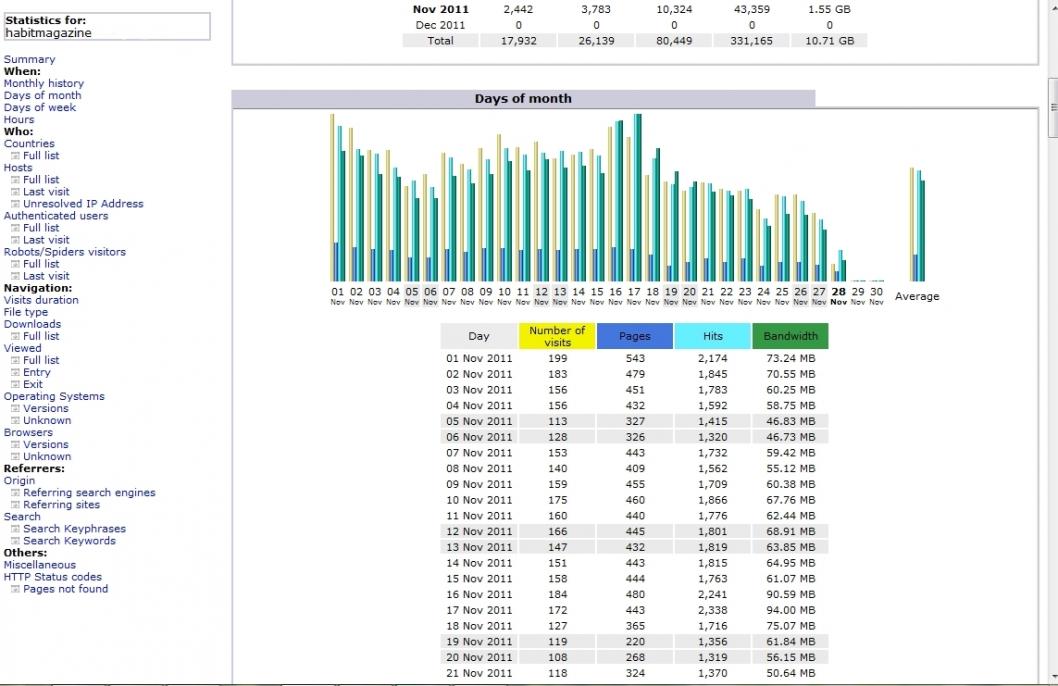
Task: Open Authenticated users Last visit link
Action: coord(46,239)
